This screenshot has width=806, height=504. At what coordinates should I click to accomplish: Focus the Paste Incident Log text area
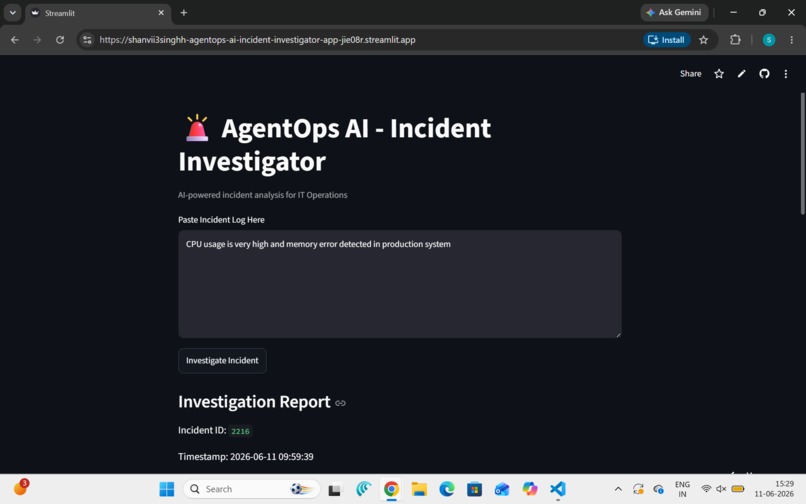point(399,284)
